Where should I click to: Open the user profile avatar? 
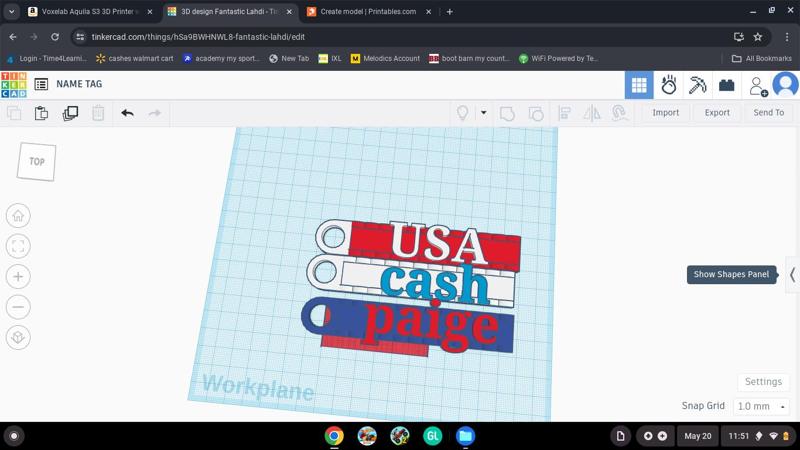pyautogui.click(x=785, y=84)
